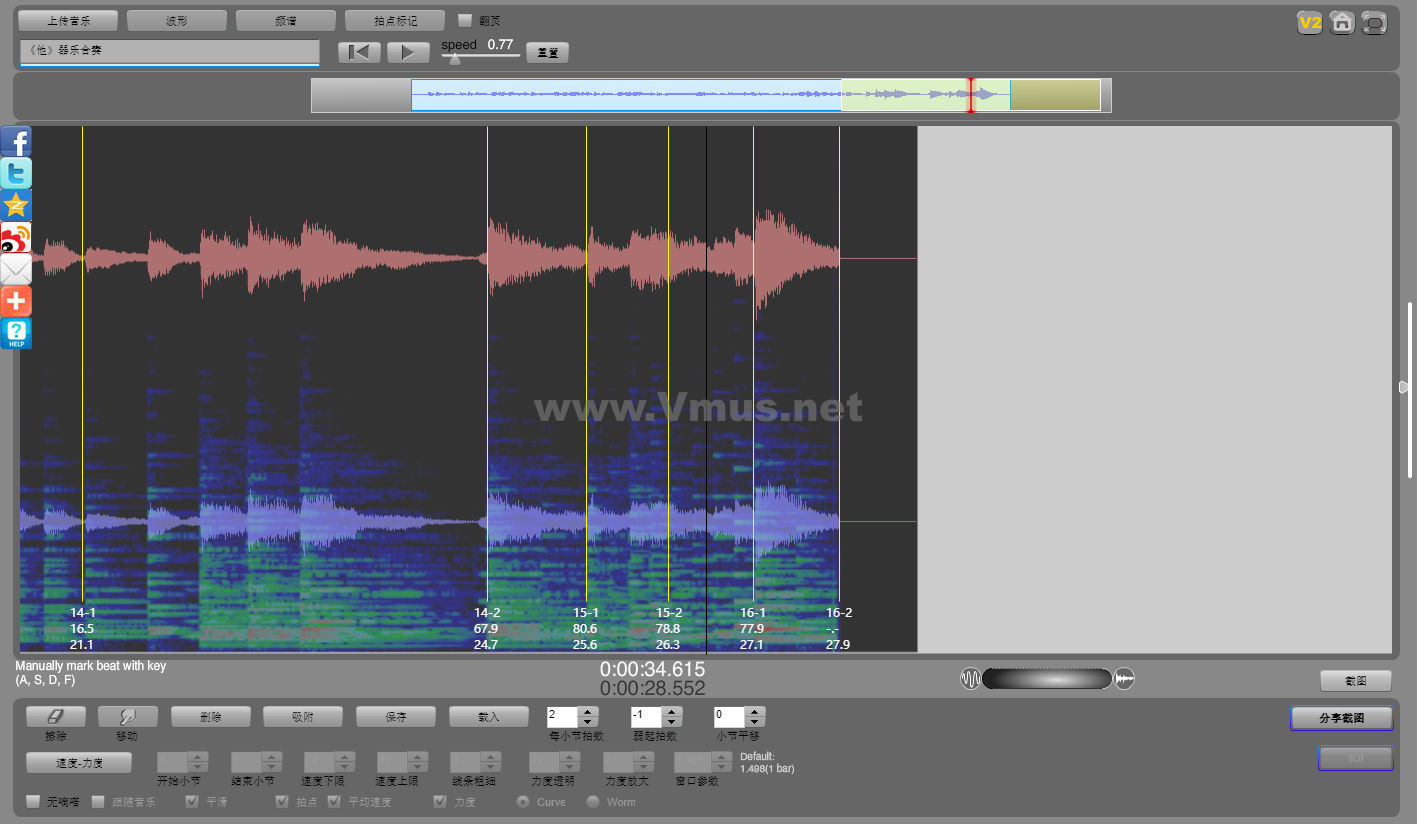Click the speed slider handle
The width and height of the screenshot is (1417, 824).
click(455, 59)
